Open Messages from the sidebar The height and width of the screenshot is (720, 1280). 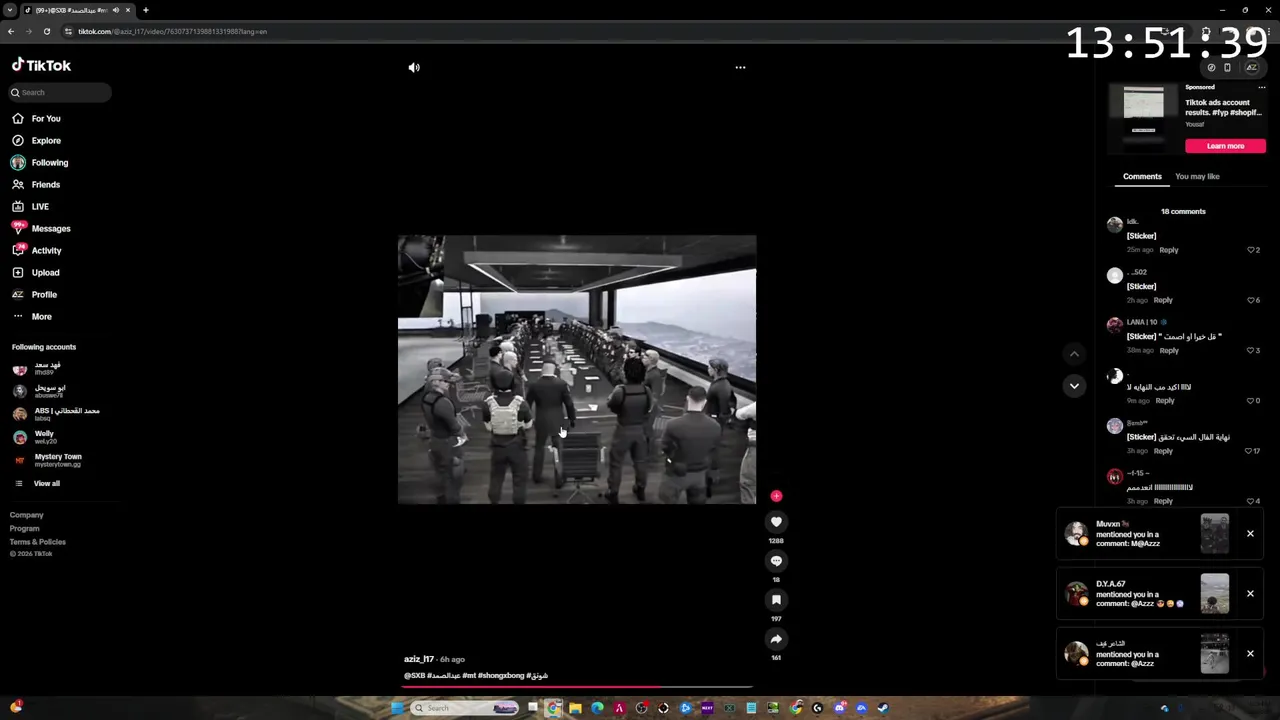(41, 228)
